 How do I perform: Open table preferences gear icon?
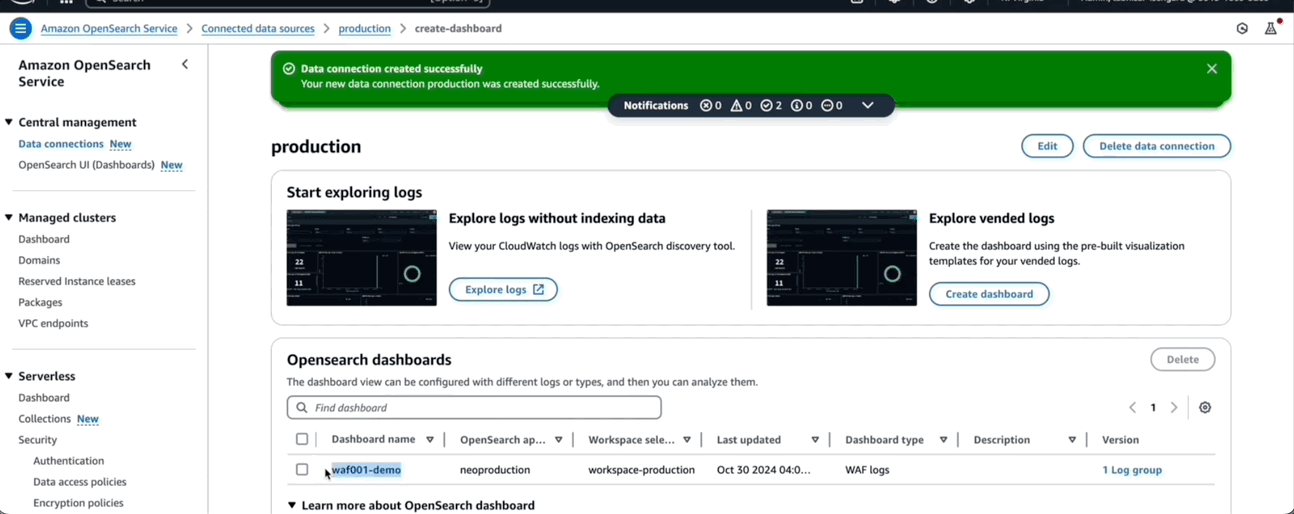pyautogui.click(x=1205, y=408)
